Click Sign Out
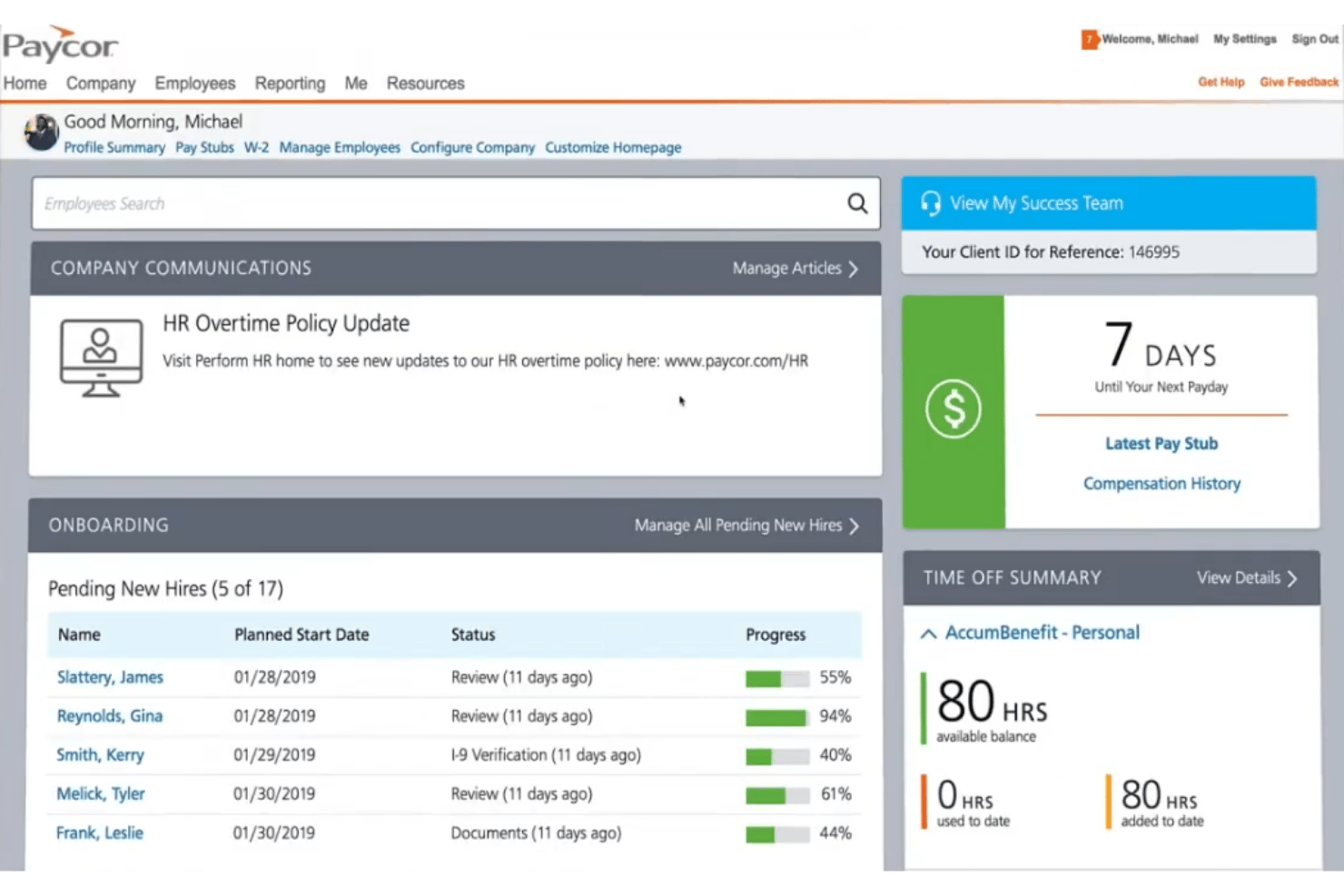This screenshot has width=1344, height=896. tap(1315, 39)
